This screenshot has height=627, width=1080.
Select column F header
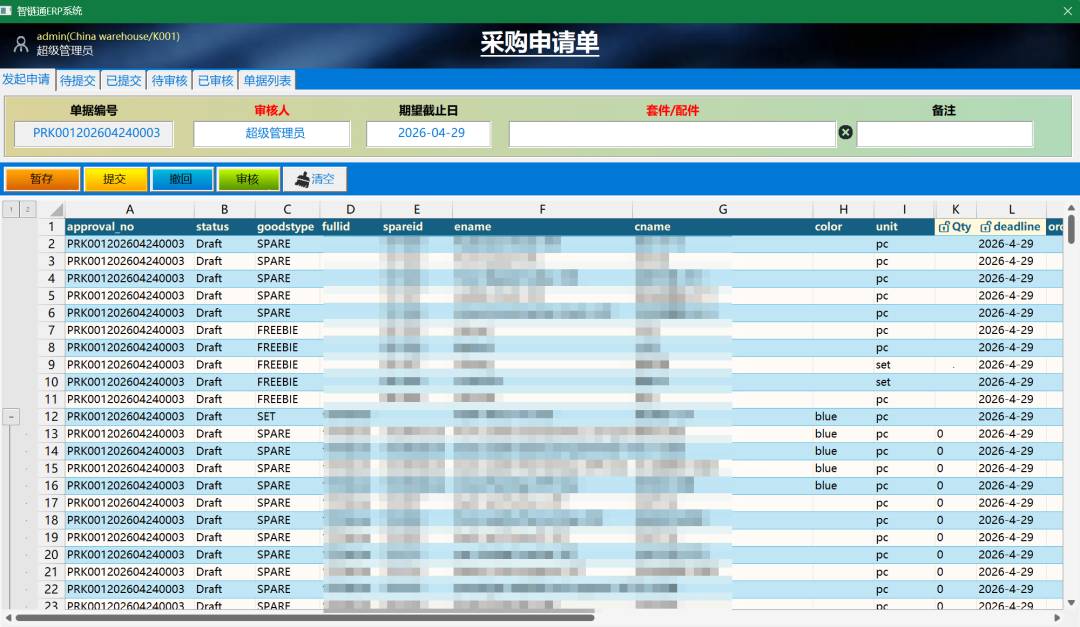click(542, 209)
